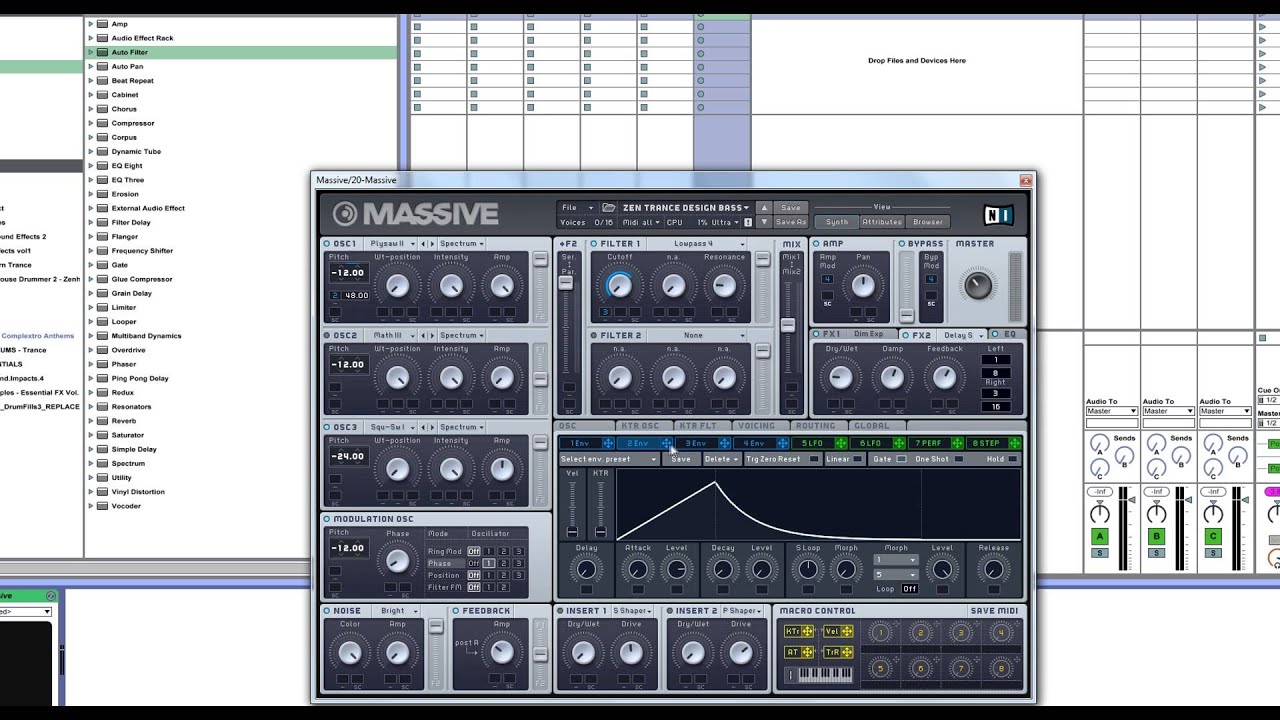Click the Filter 1 Cutoff knob
This screenshot has height=720, width=1280.
pos(619,286)
